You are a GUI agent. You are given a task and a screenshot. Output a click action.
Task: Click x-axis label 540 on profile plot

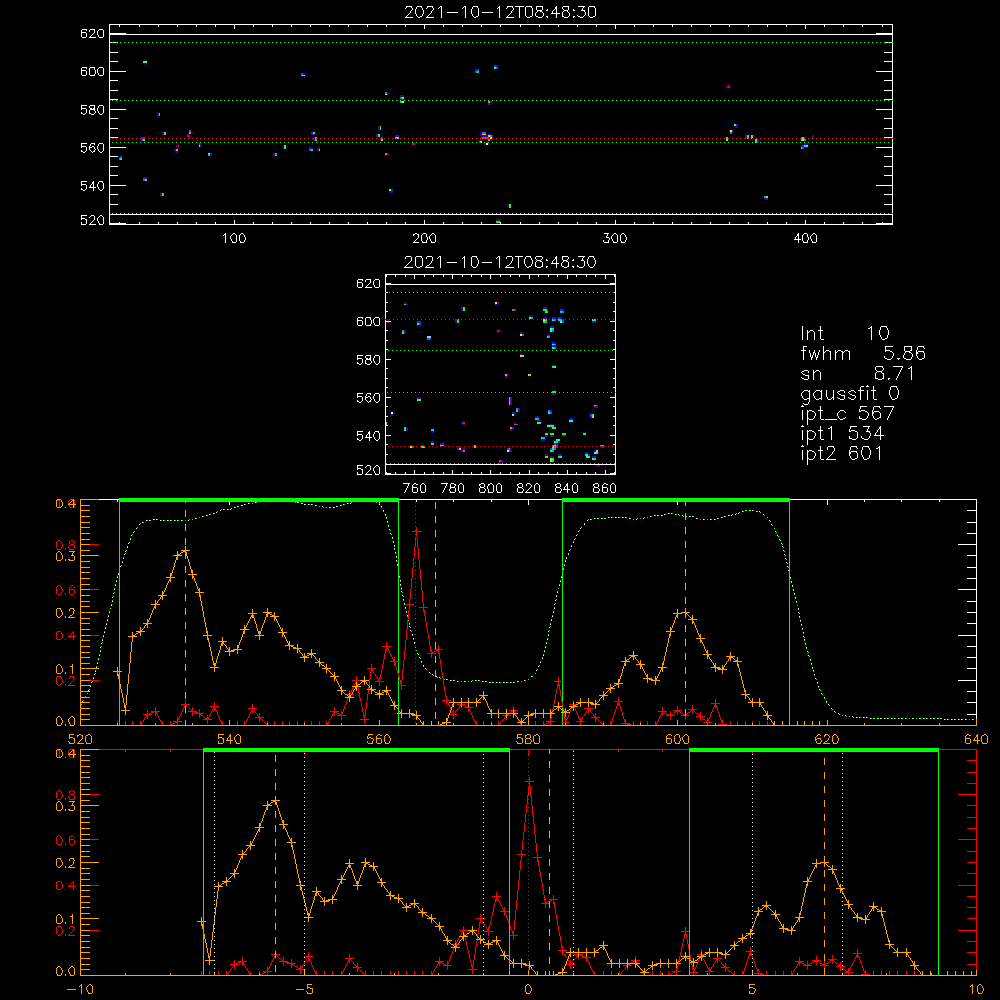pos(230,740)
